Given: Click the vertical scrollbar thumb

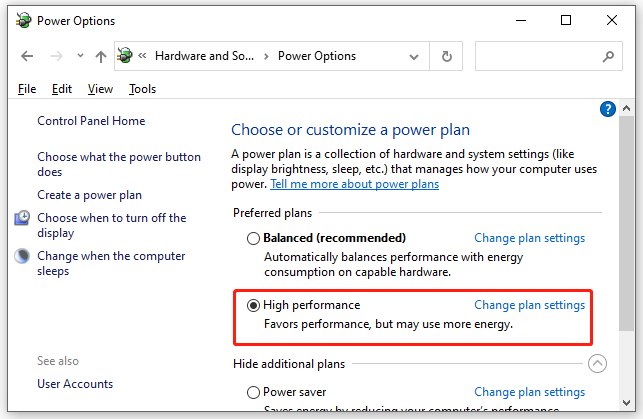Looking at the screenshot, I should coord(626,223).
